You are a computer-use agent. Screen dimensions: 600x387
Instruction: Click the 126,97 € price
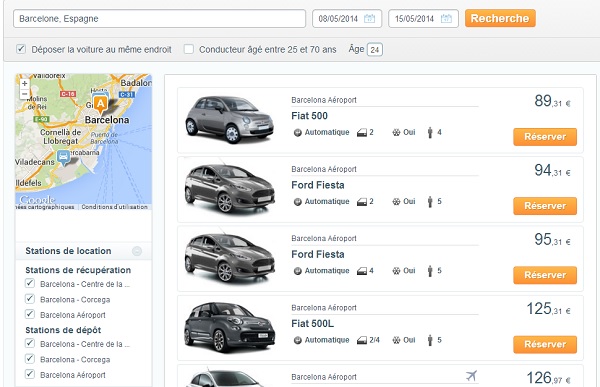click(548, 378)
